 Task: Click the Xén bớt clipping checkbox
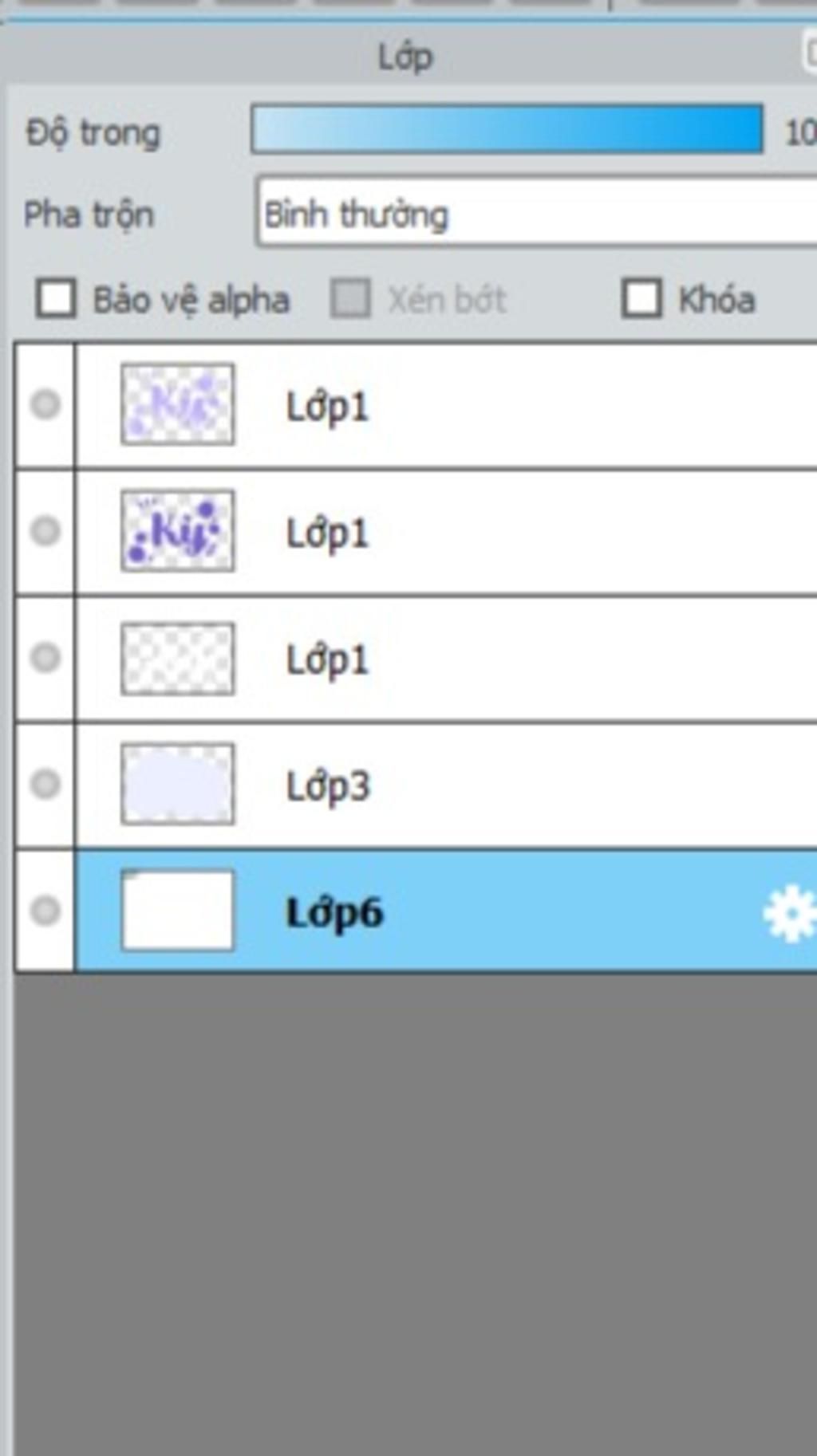click(350, 298)
